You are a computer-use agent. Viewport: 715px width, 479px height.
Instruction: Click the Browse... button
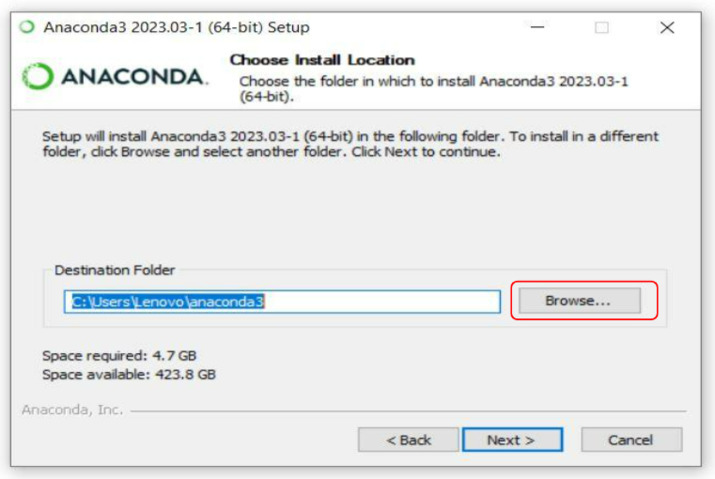click(x=577, y=300)
